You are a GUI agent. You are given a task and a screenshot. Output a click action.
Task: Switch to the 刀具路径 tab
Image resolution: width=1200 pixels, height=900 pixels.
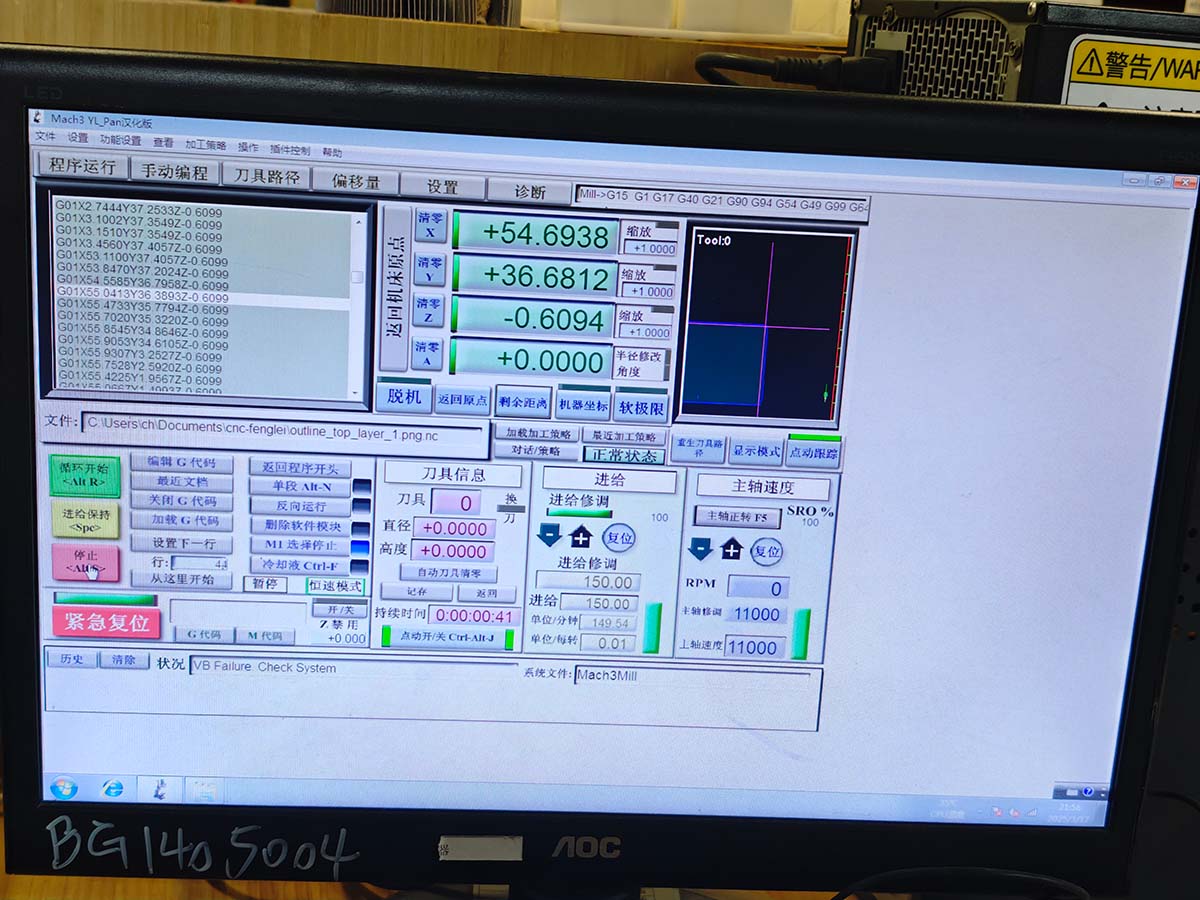click(x=265, y=176)
